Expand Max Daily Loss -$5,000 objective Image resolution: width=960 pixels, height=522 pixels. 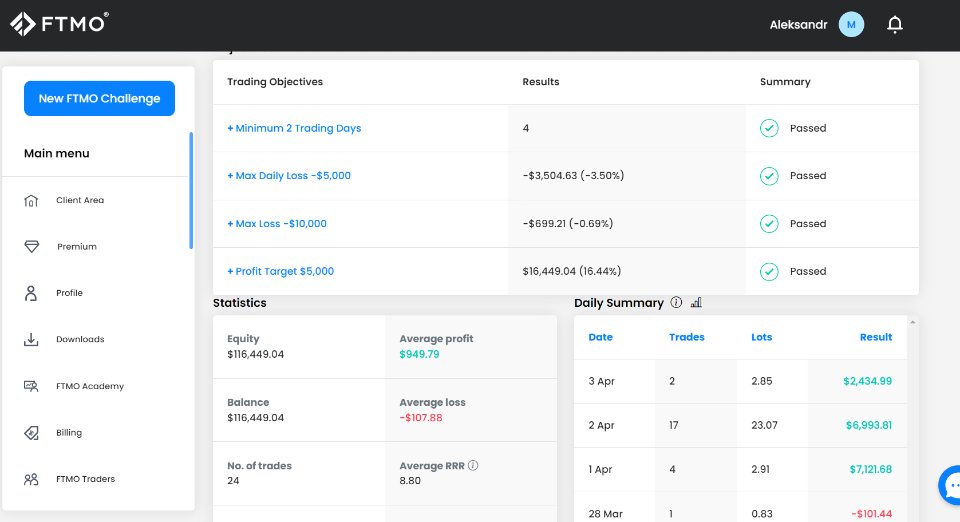pos(289,176)
